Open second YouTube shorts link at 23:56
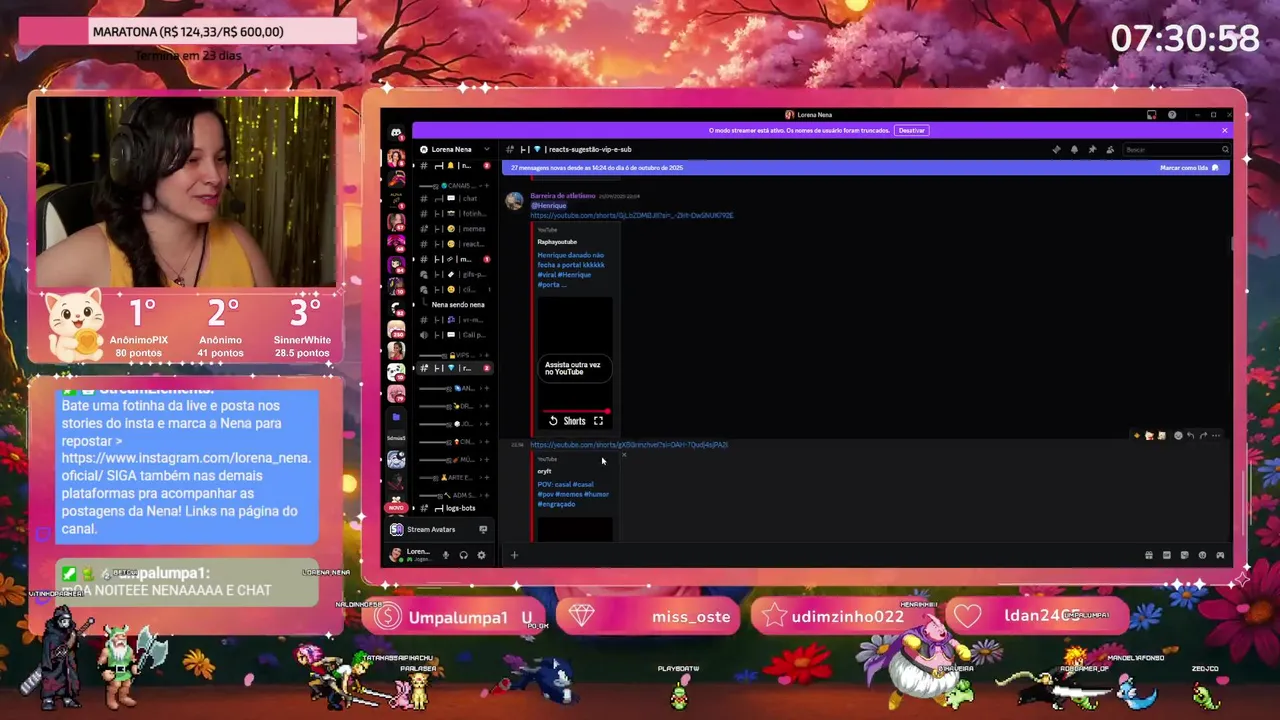This screenshot has width=1280, height=720. coord(629,445)
